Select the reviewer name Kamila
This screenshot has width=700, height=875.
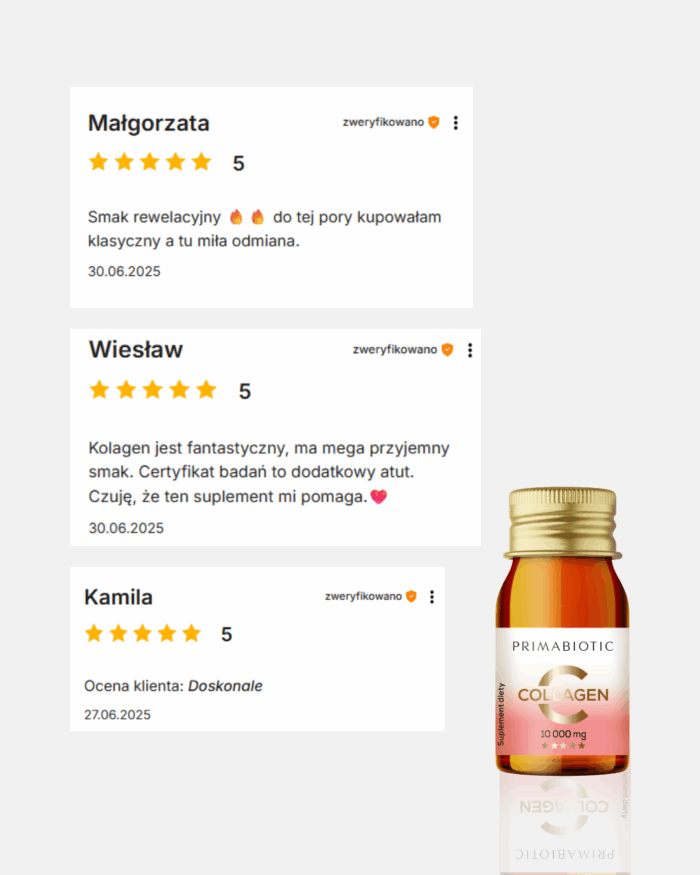click(x=118, y=597)
